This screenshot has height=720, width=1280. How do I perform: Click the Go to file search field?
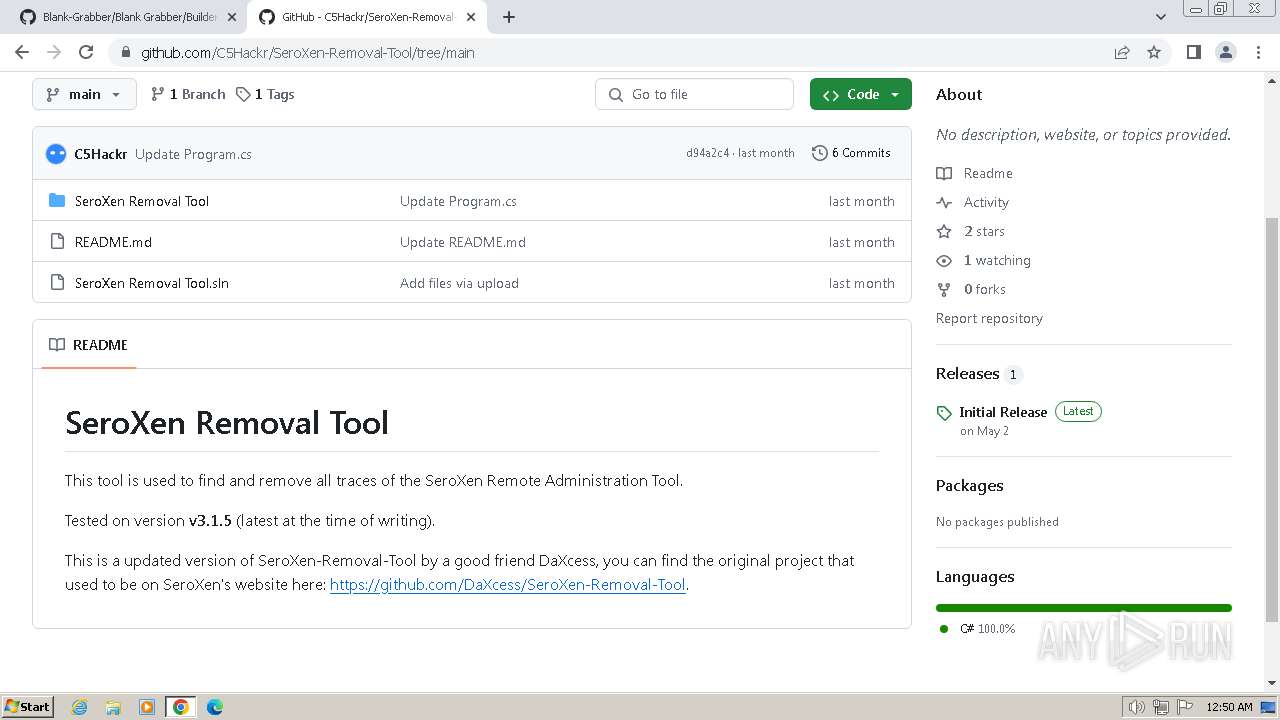[694, 94]
